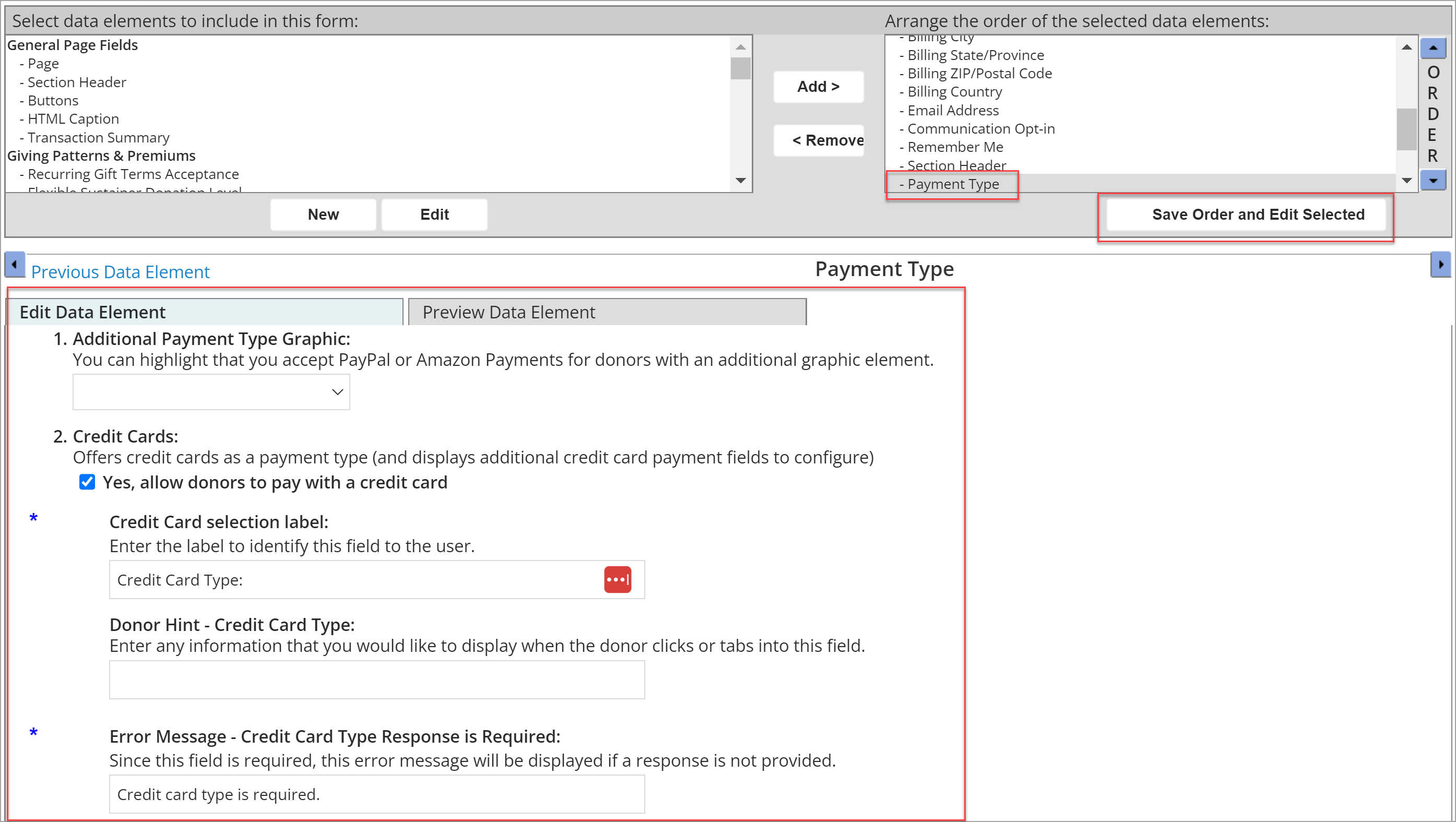Image resolution: width=1456 pixels, height=822 pixels.
Task: Uncheck allow donors to pay with a credit card
Action: 87,482
